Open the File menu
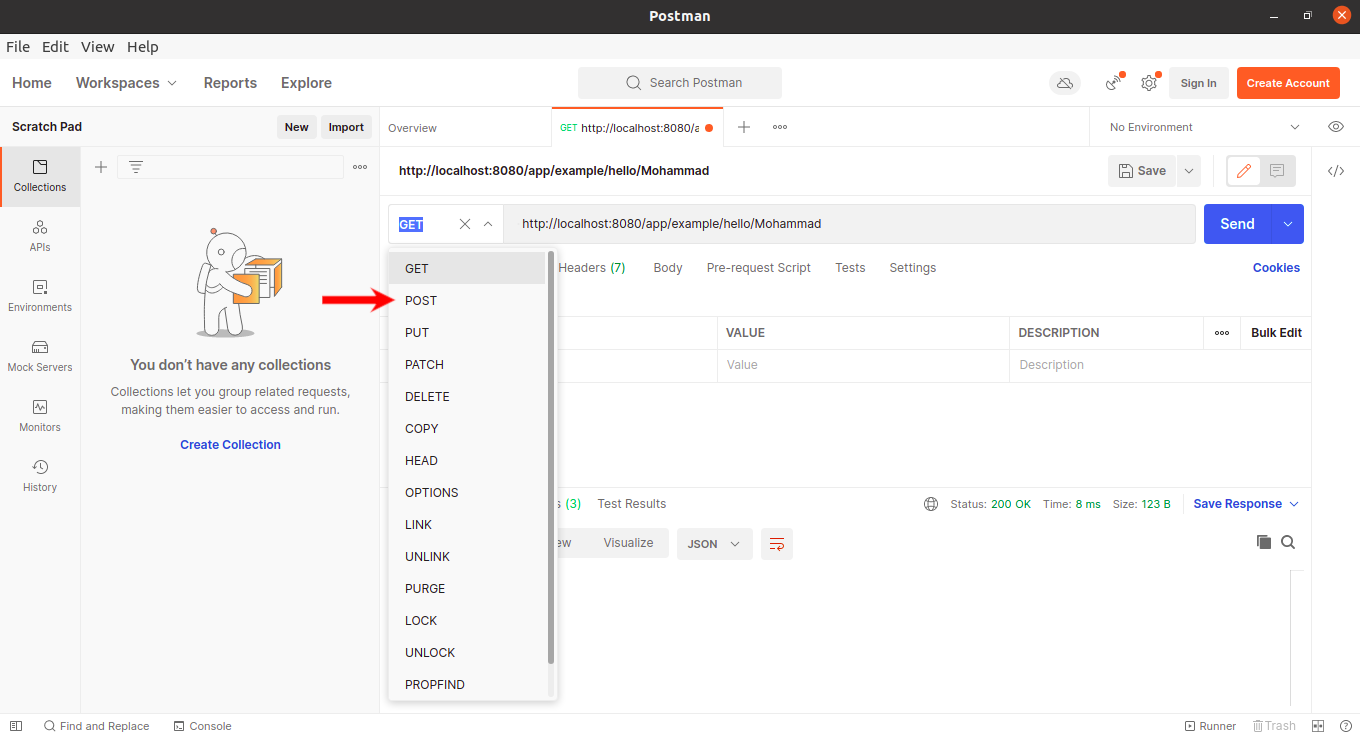This screenshot has height=738, width=1360. point(18,47)
